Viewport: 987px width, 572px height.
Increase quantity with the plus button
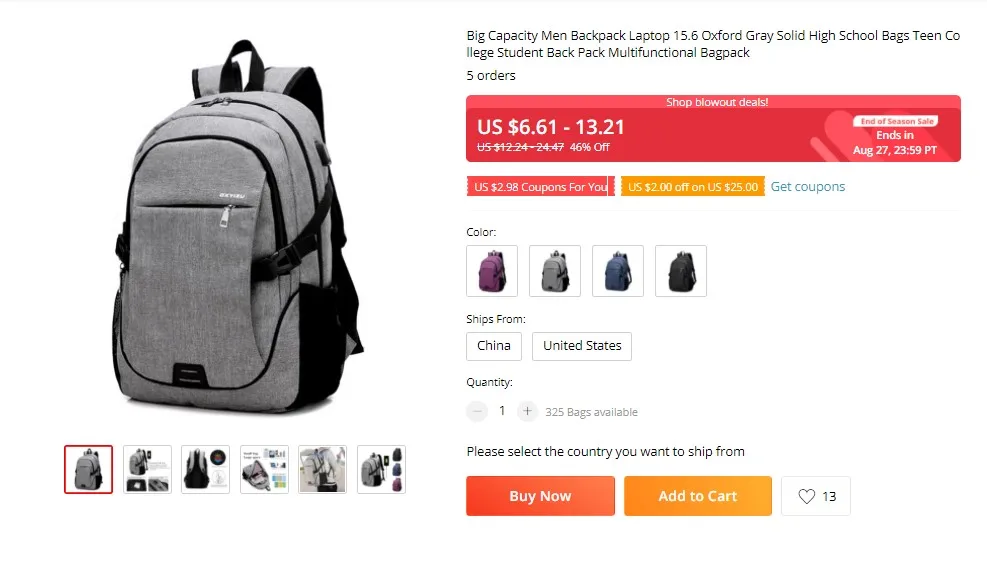(x=527, y=412)
